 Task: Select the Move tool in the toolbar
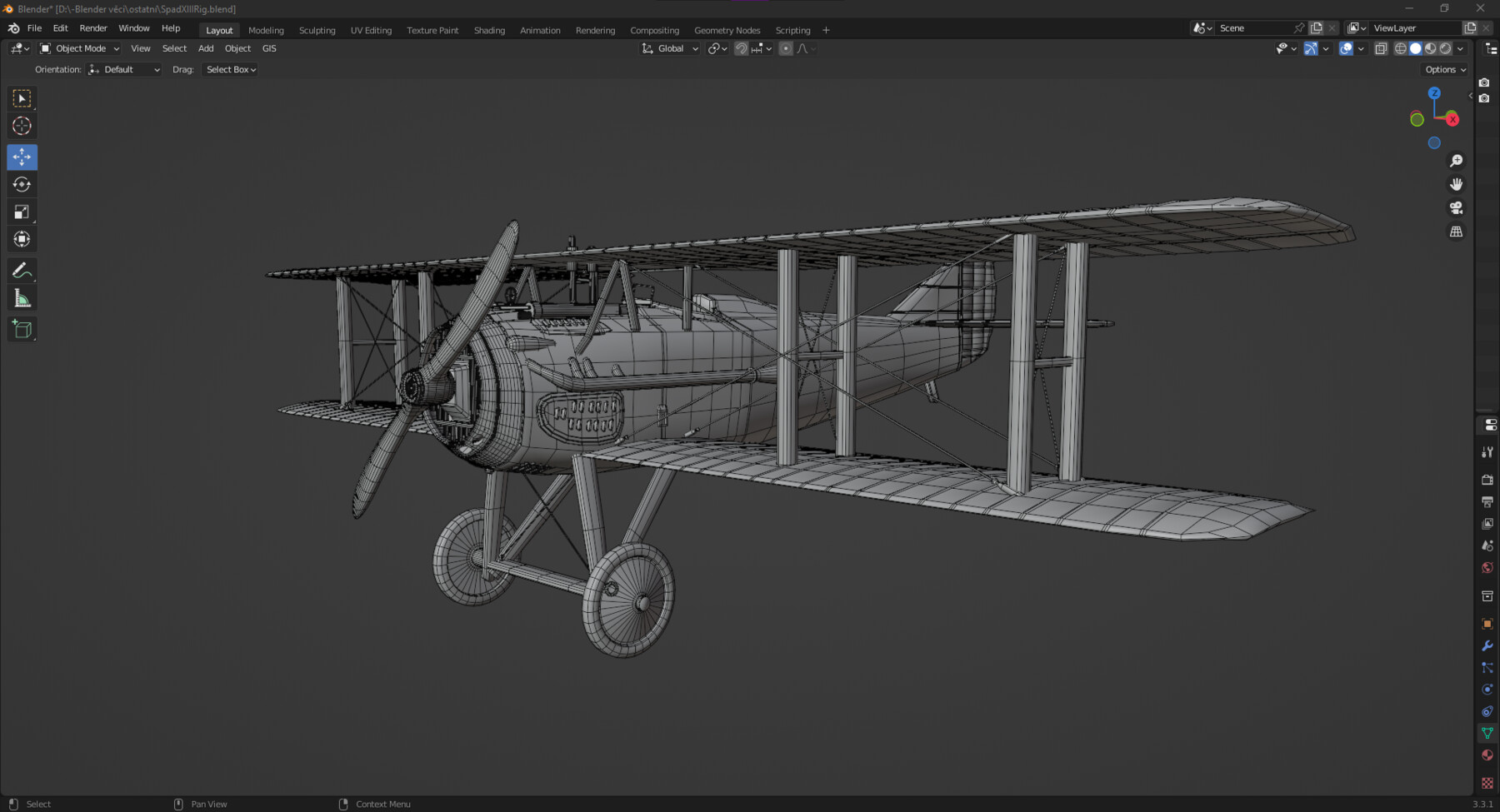(x=22, y=157)
